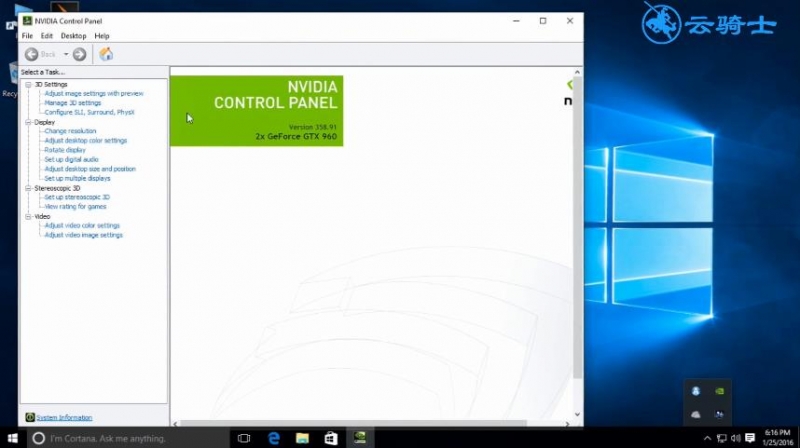This screenshot has height=448, width=800.
Task: Select Adjust desktop color settings
Action: click(86, 140)
